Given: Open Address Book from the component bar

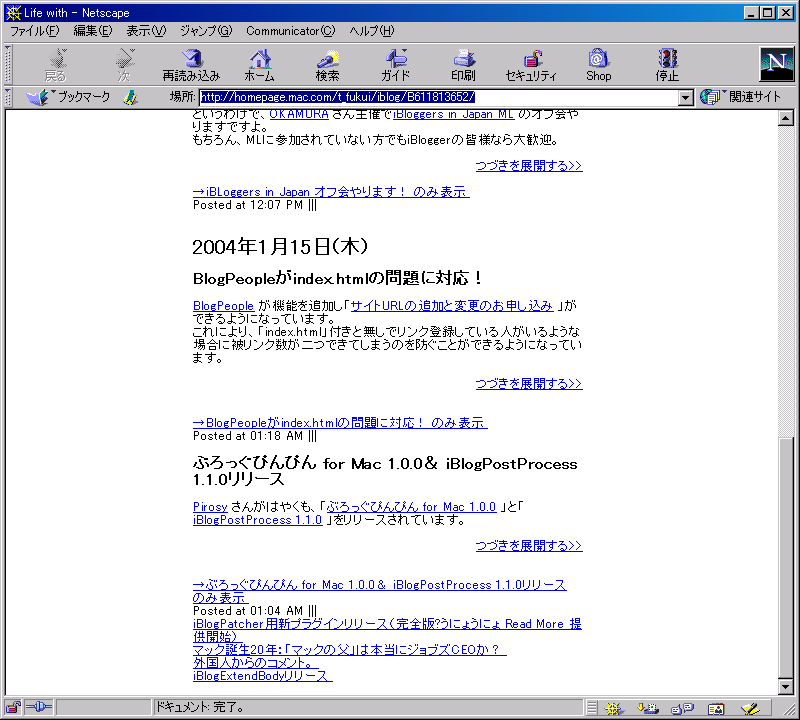Looking at the screenshot, I should (x=716, y=708).
